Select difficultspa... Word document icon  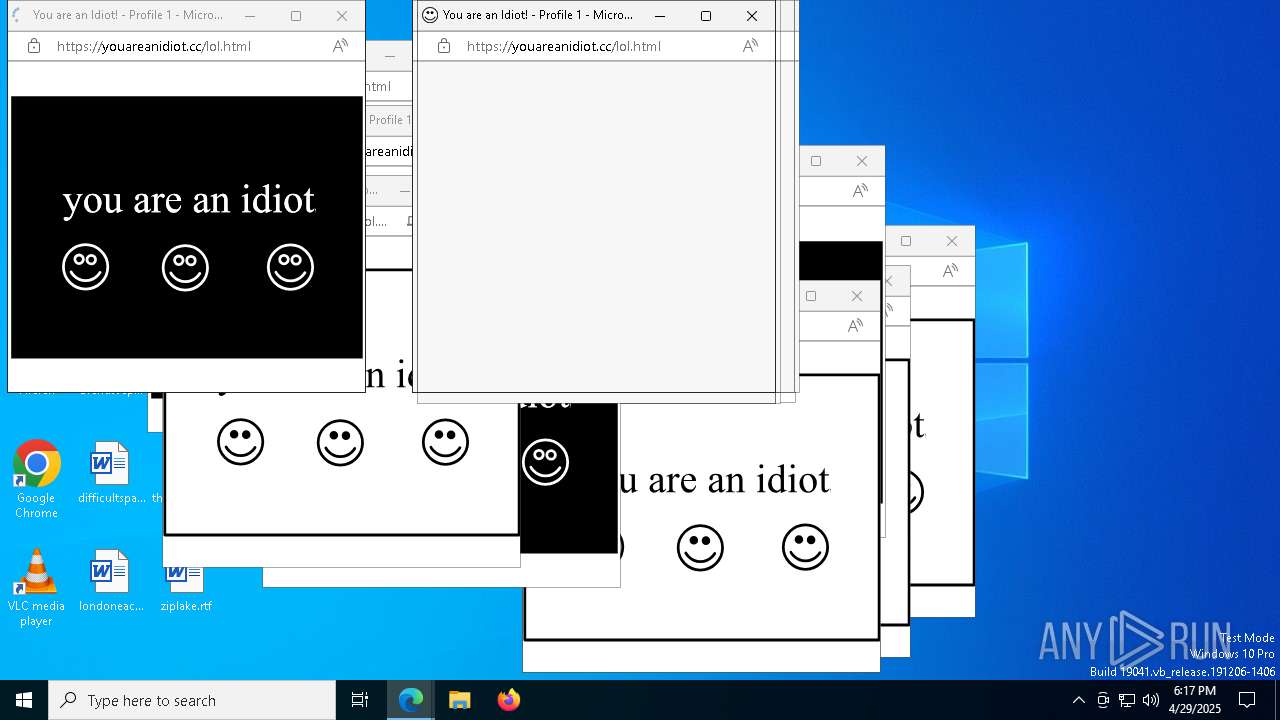click(111, 473)
